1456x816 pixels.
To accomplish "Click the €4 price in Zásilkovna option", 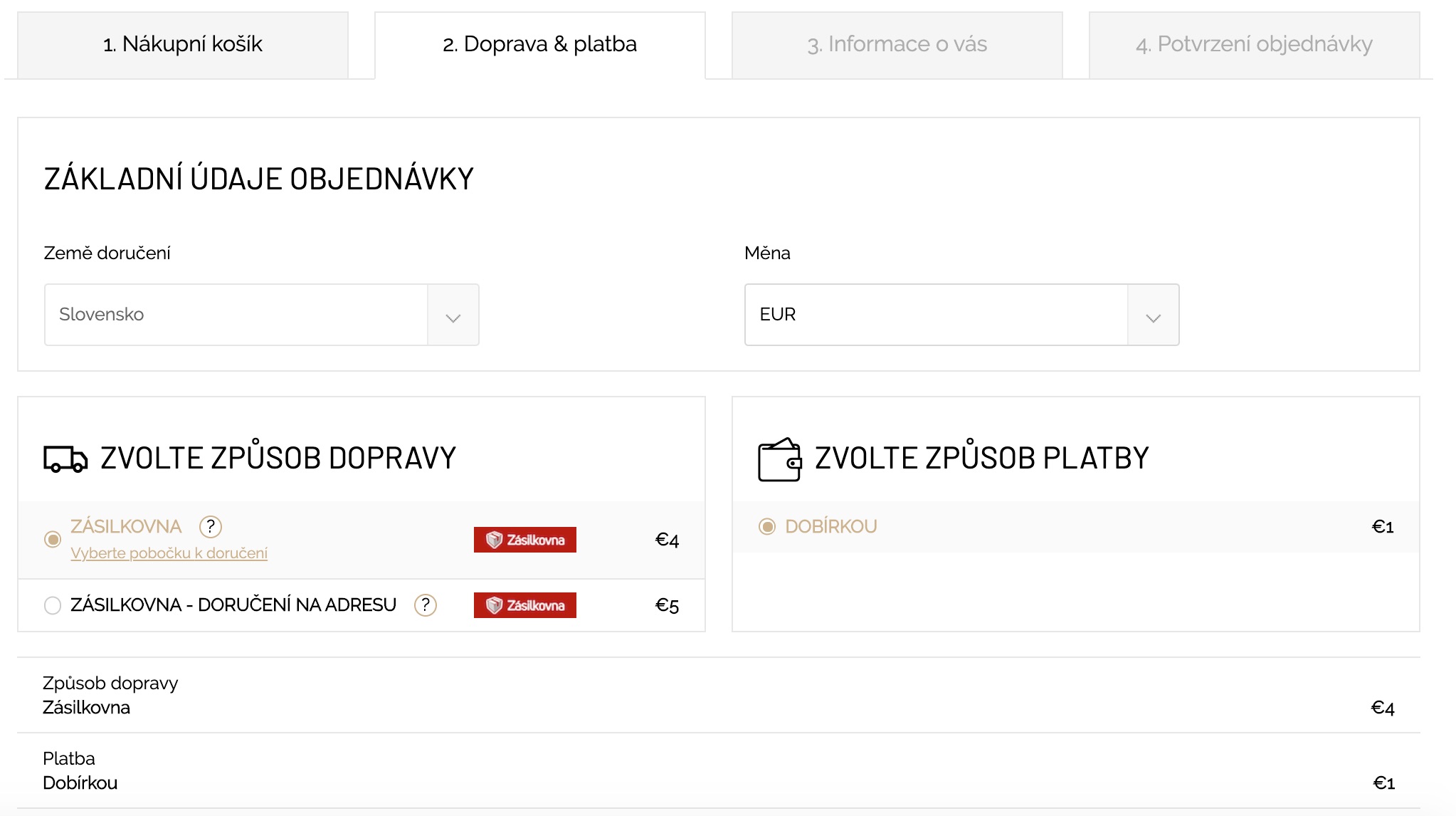I will pyautogui.click(x=667, y=540).
